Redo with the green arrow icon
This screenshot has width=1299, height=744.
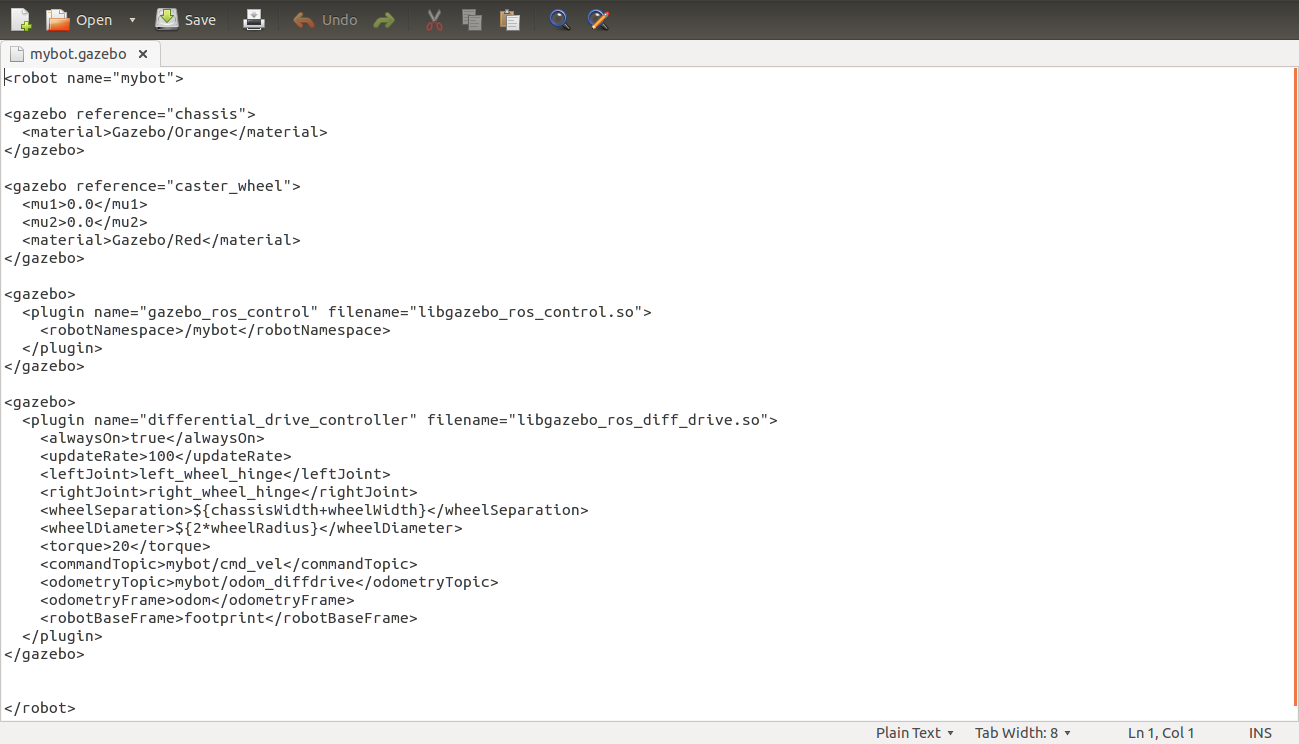384,20
